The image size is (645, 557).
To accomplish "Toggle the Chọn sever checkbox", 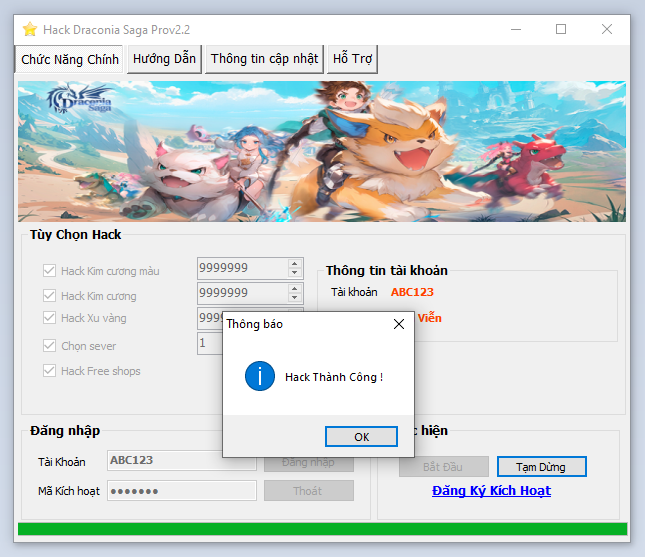I will (x=49, y=346).
